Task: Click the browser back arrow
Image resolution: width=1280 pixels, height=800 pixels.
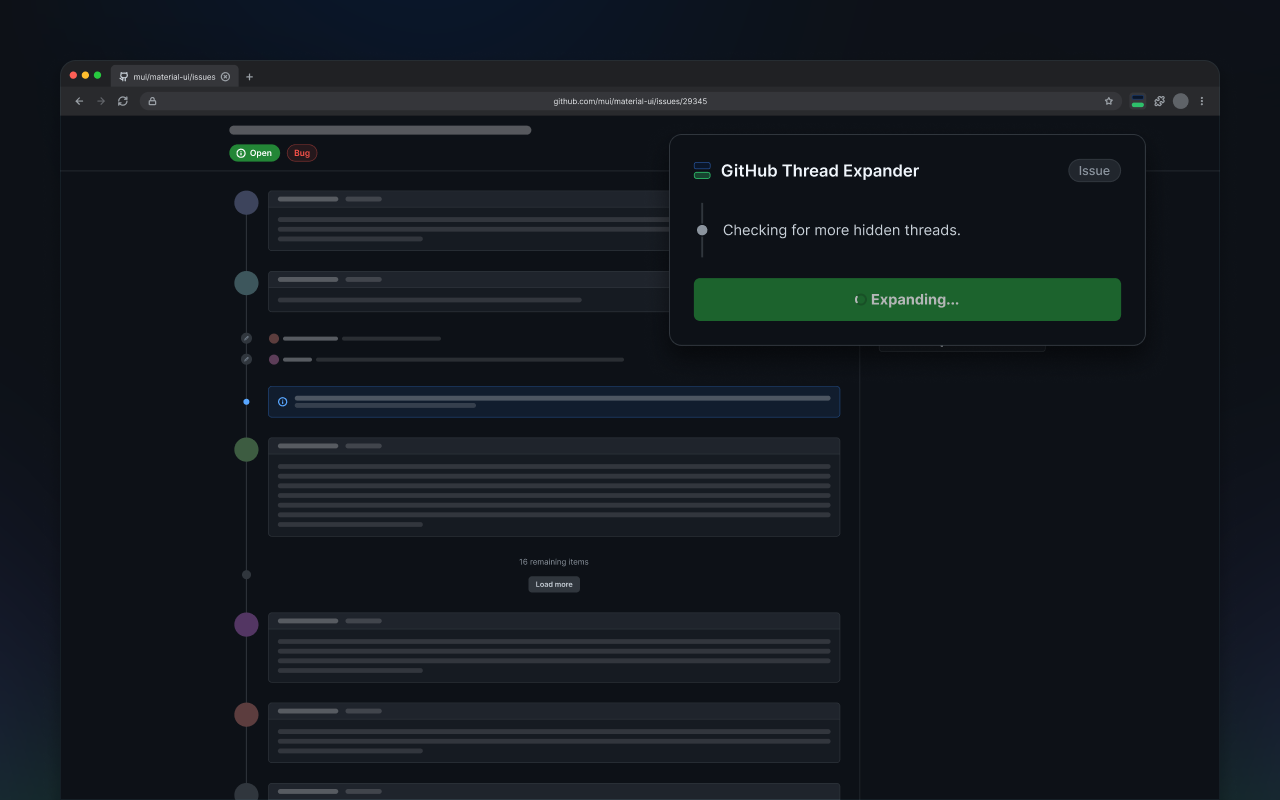Action: 79,101
